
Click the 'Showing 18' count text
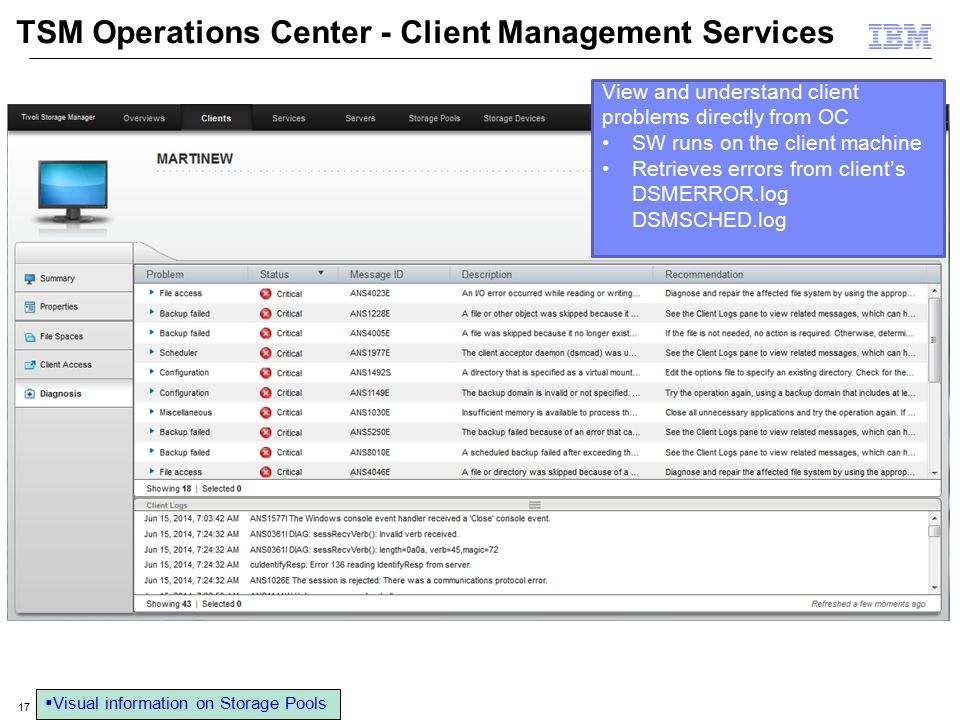[x=168, y=489]
